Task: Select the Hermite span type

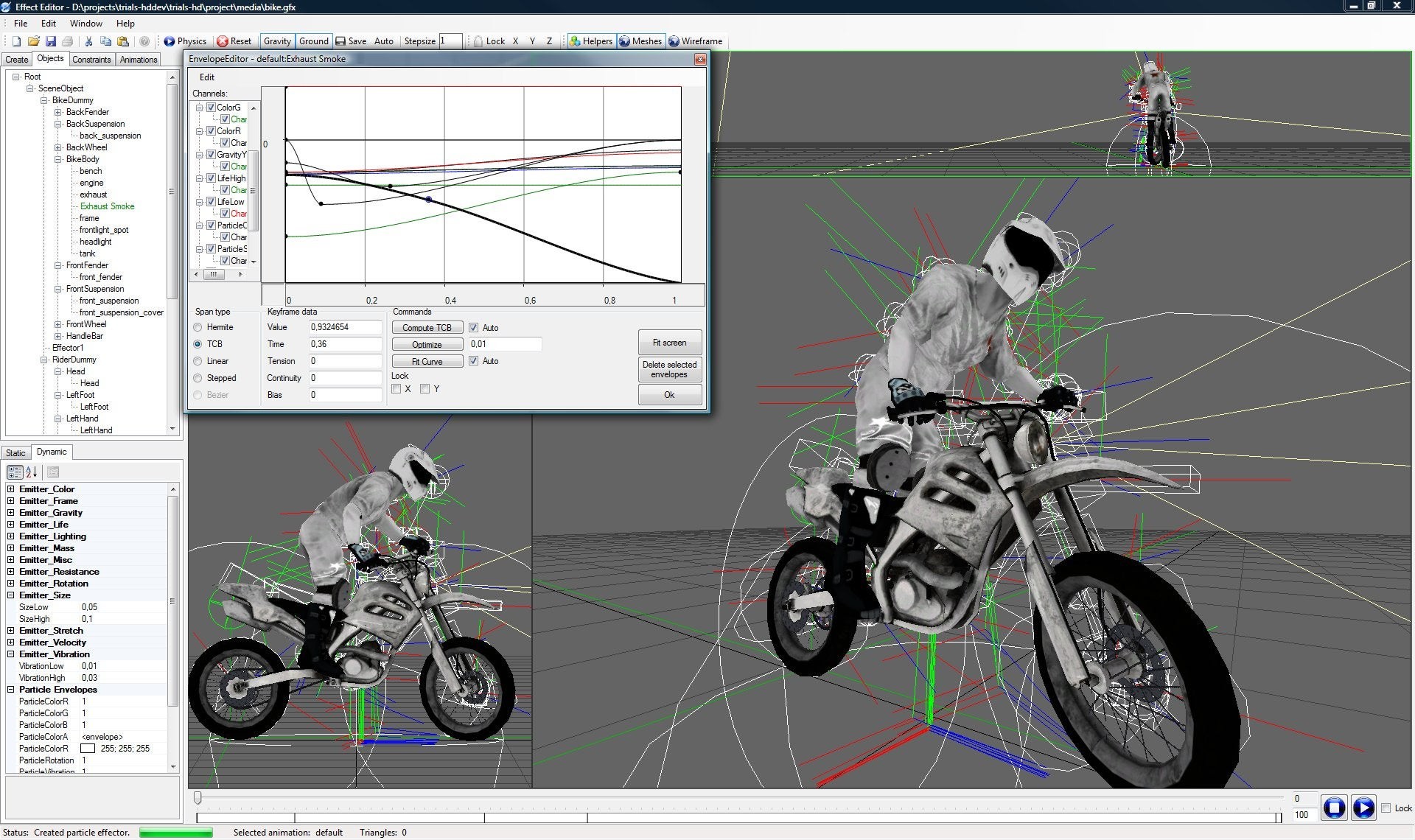Action: tap(198, 327)
